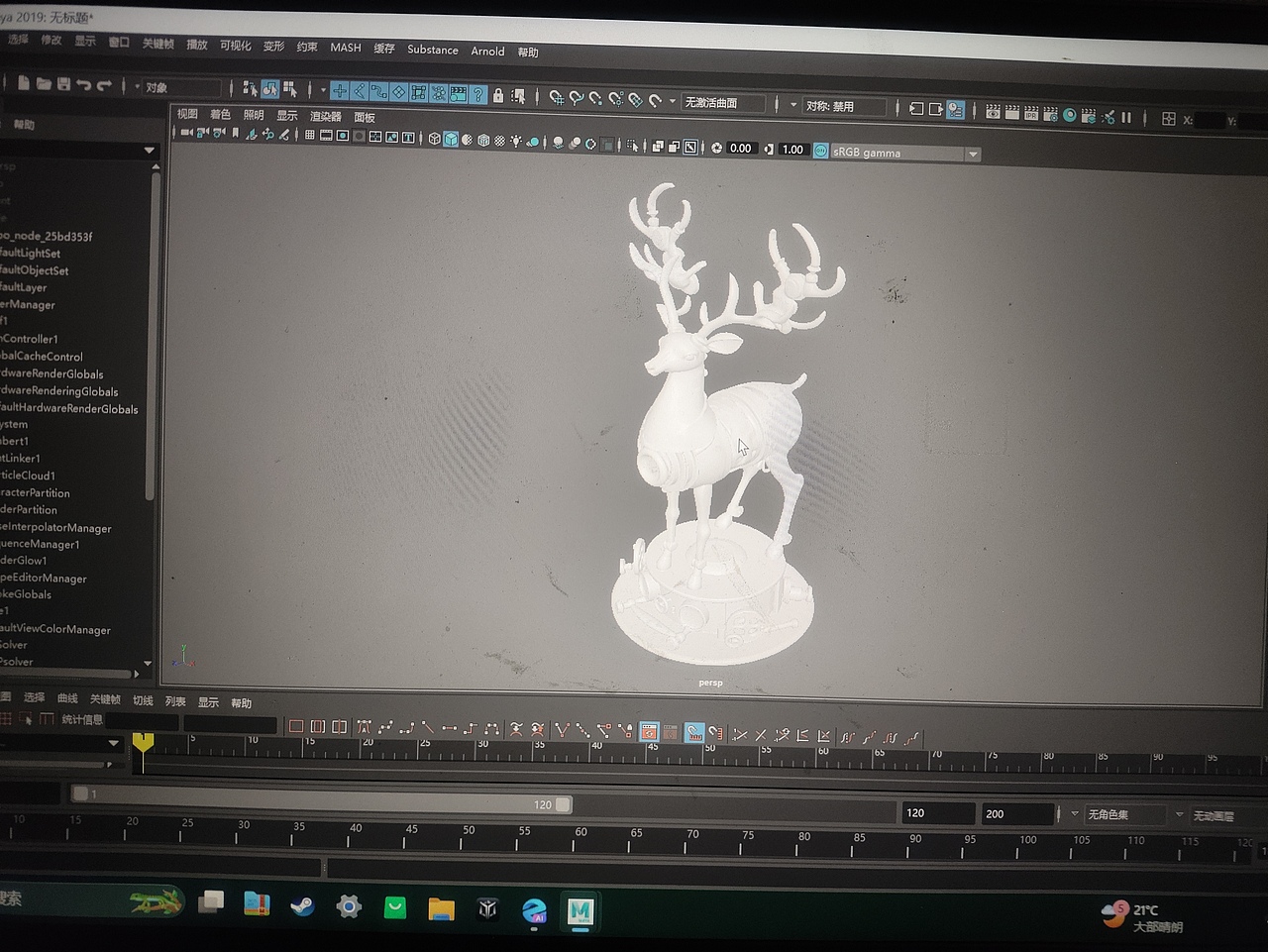Open the viewport 渲染器 menu
Viewport: 1268px width, 952px height.
tap(326, 117)
